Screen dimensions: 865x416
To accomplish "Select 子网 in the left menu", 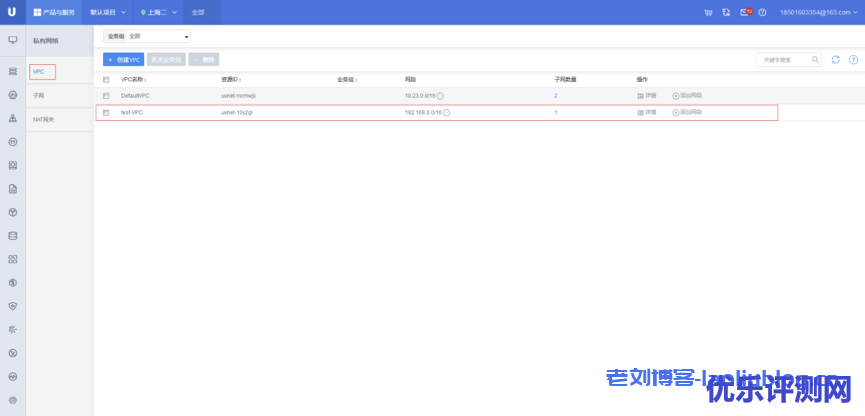I will pos(39,96).
